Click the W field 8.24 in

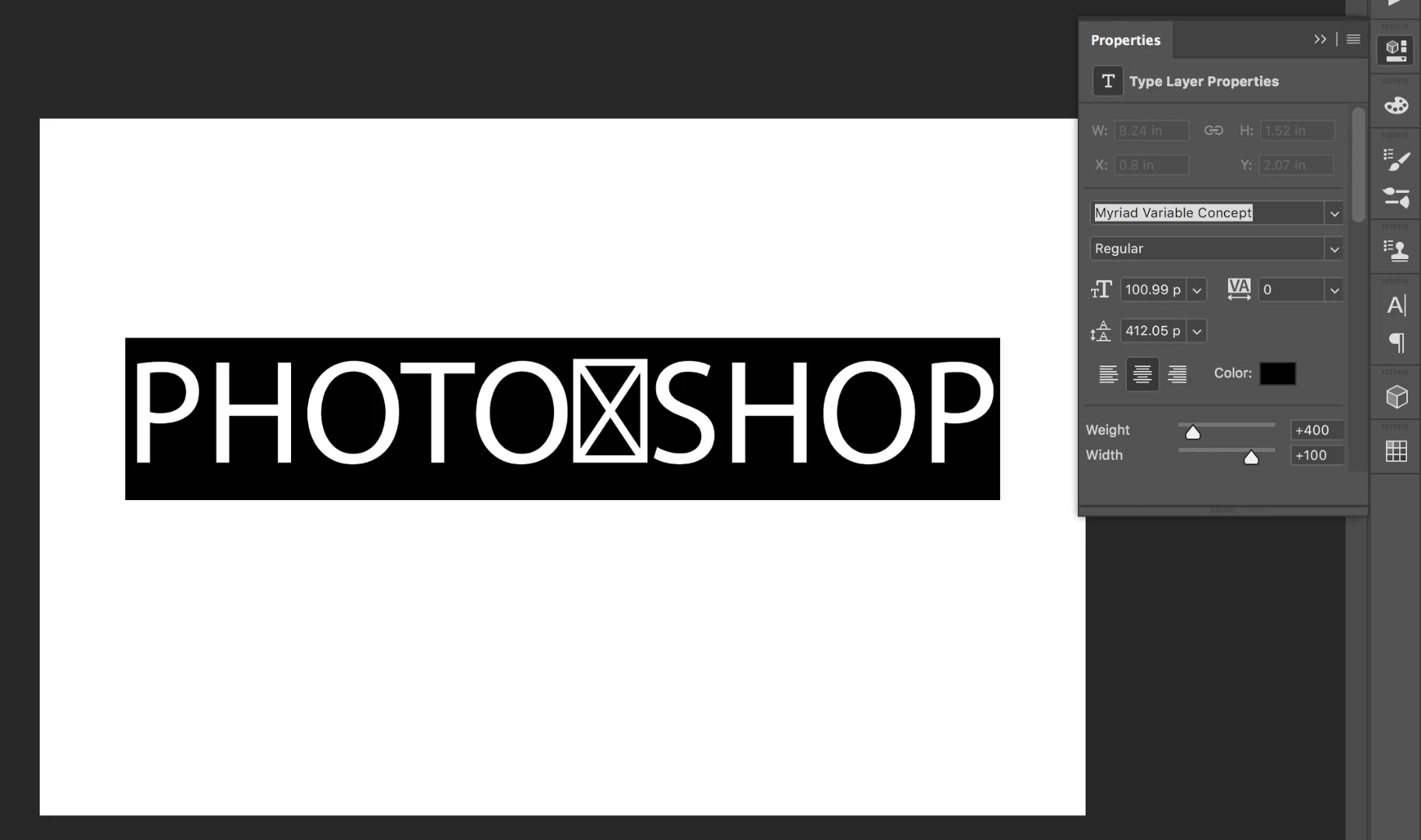(x=1152, y=131)
